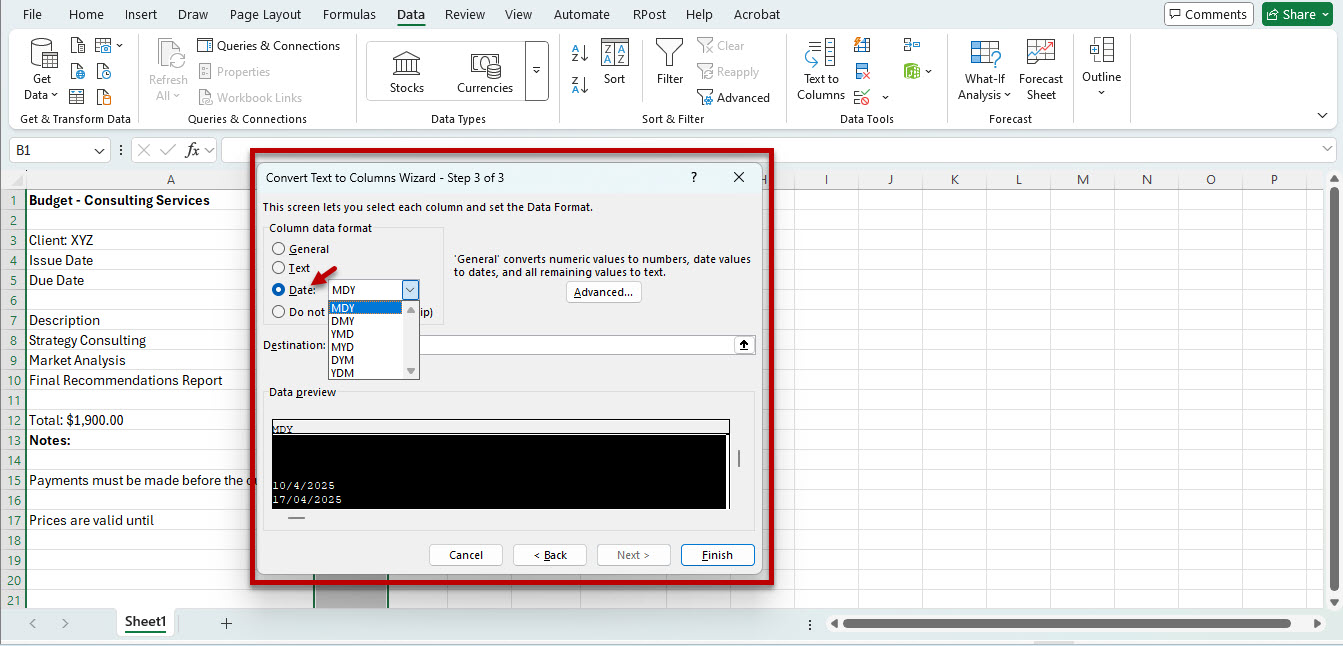
Task: Click the Insert Function fx icon
Action: 194,150
